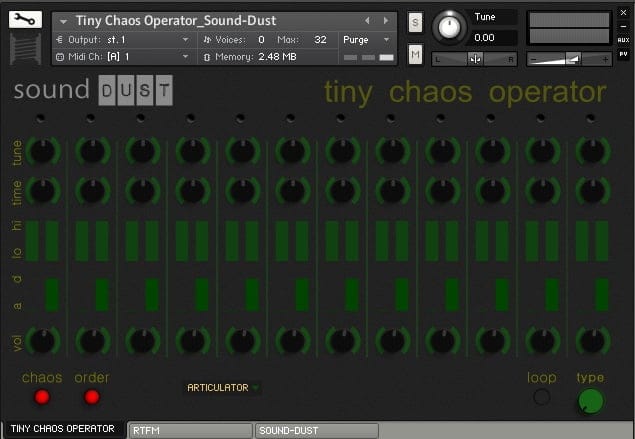Click the first channel indicator LED at top
This screenshot has height=439, width=635.
pyautogui.click(x=40, y=118)
